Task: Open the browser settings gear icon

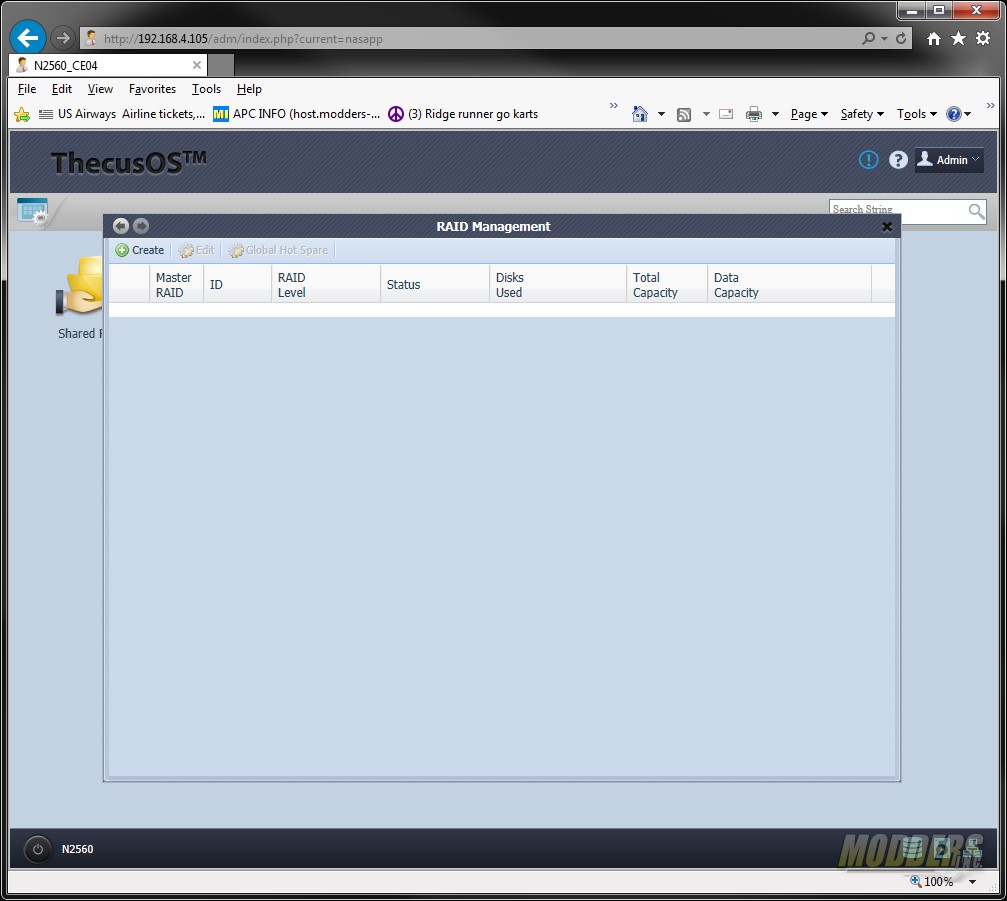Action: point(983,39)
